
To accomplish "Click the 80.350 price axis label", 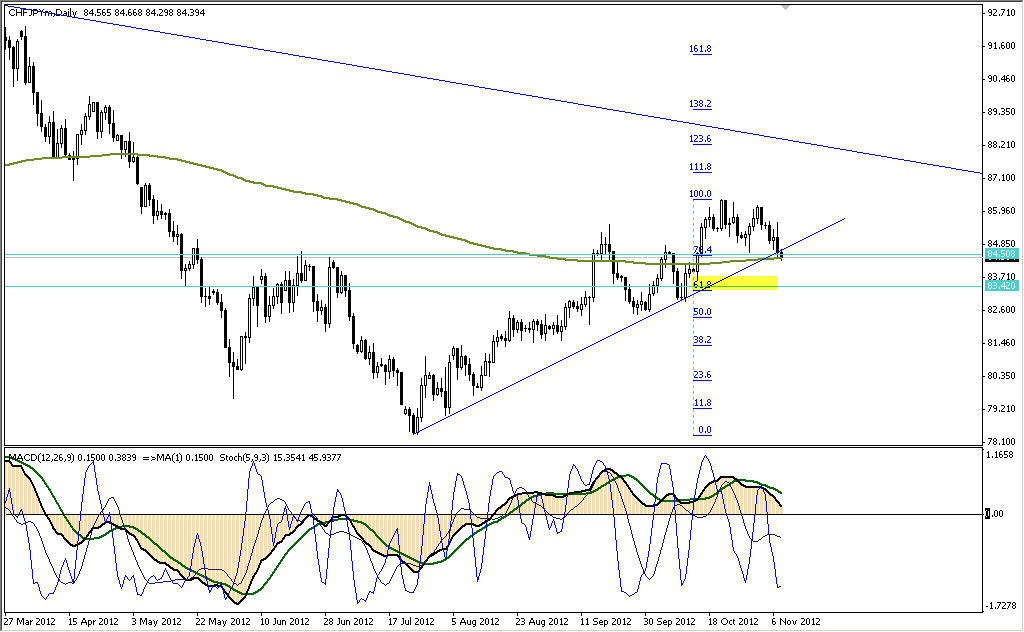I will click(x=1002, y=376).
